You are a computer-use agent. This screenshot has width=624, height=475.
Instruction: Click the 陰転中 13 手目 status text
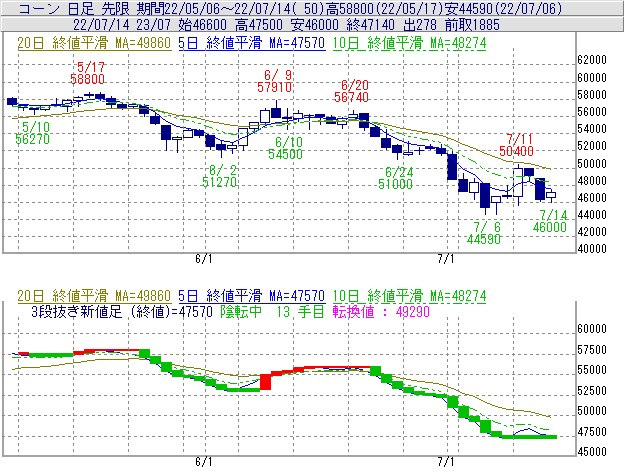(x=273, y=311)
